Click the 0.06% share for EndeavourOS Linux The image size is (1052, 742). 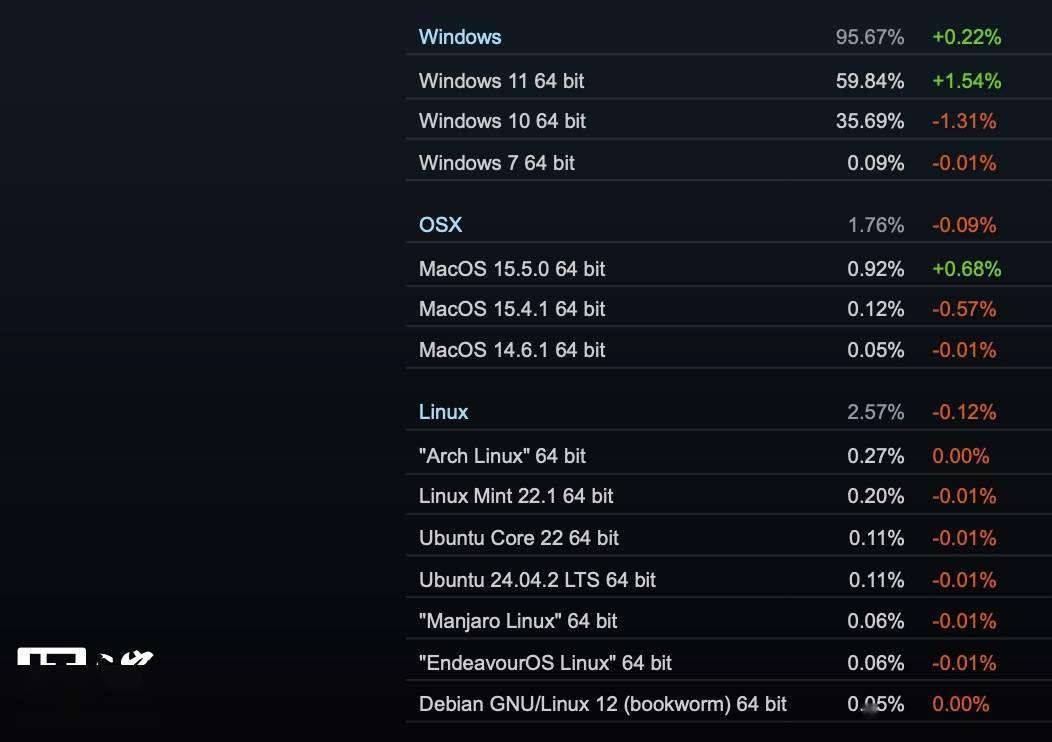(x=876, y=664)
